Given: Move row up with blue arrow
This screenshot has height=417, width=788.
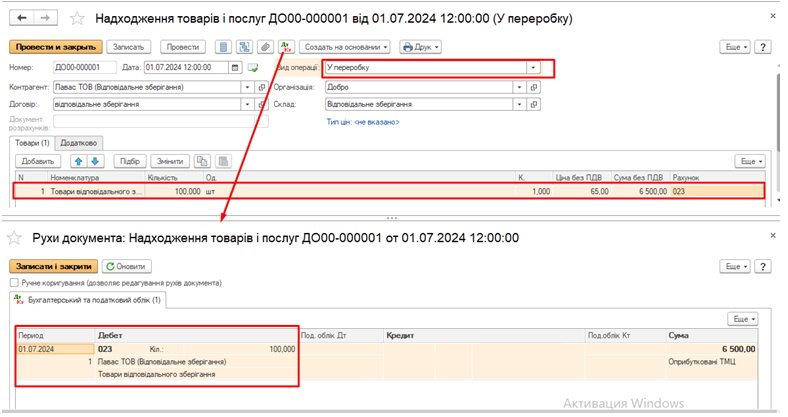Looking at the screenshot, I should pyautogui.click(x=78, y=161).
